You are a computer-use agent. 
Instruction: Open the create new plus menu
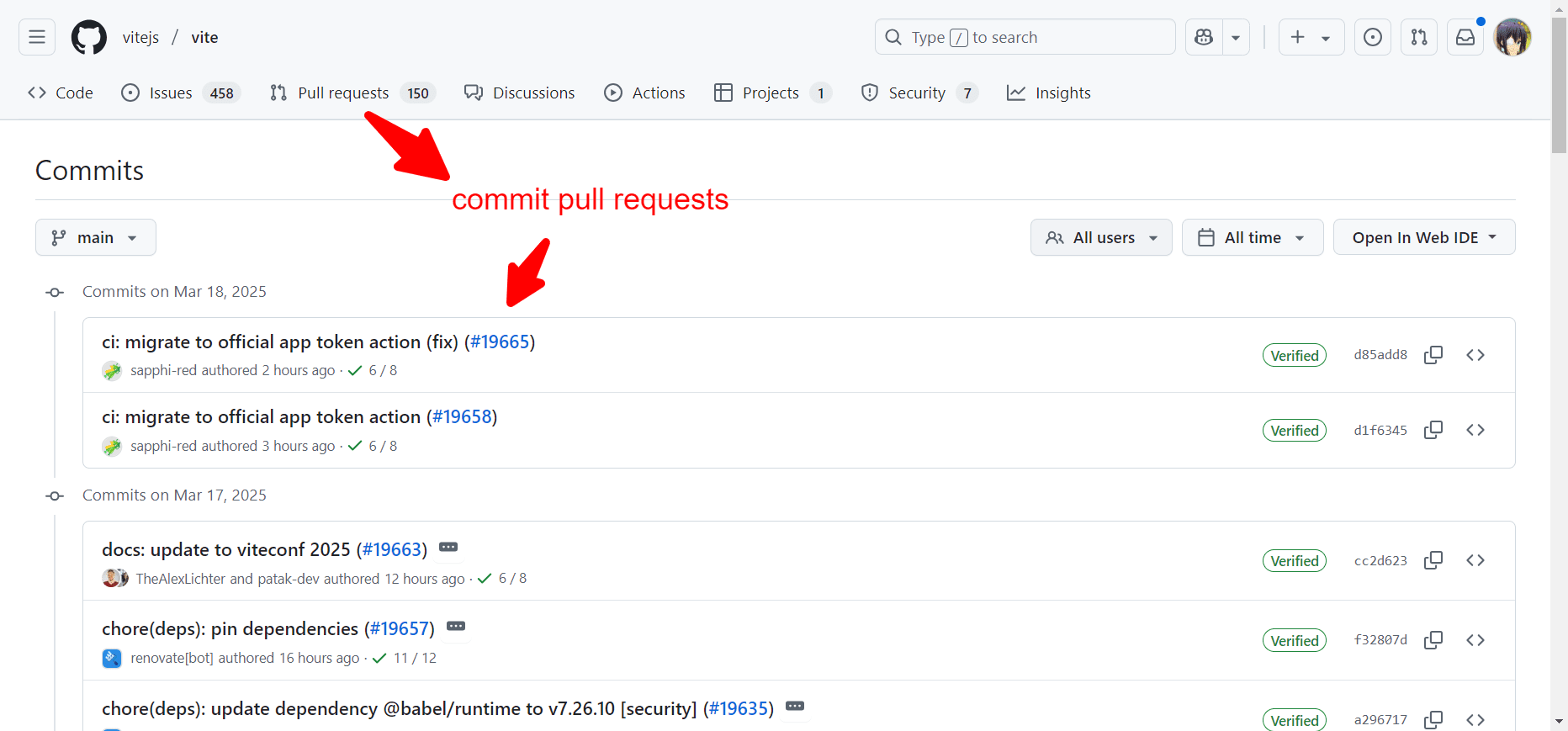[1311, 37]
